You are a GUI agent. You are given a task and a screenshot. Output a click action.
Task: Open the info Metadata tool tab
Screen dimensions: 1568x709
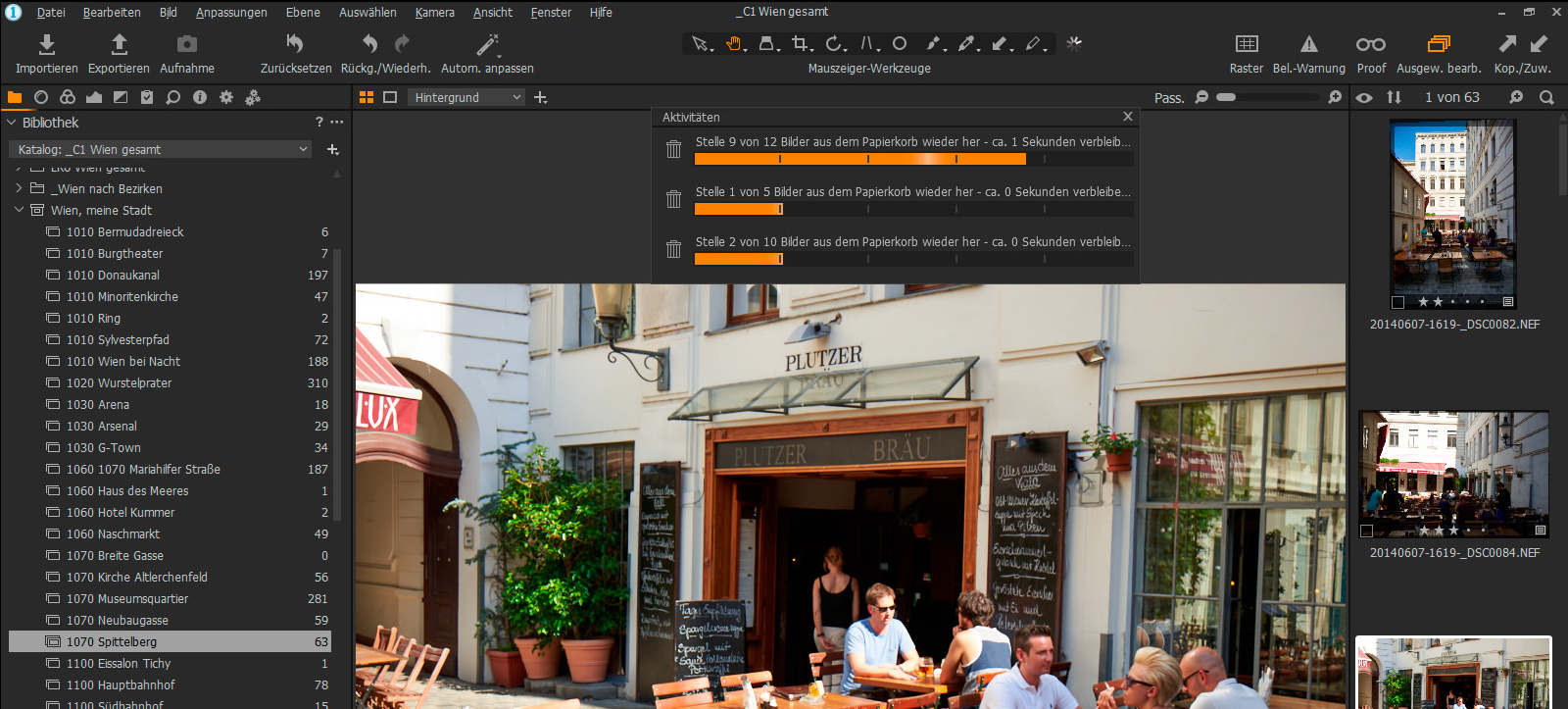[x=200, y=97]
